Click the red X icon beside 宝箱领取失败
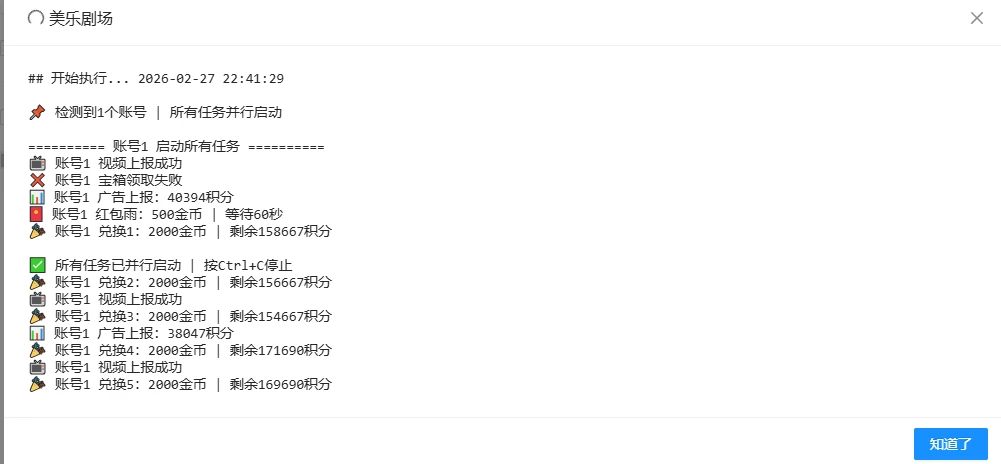The image size is (1001, 464). (x=37, y=181)
